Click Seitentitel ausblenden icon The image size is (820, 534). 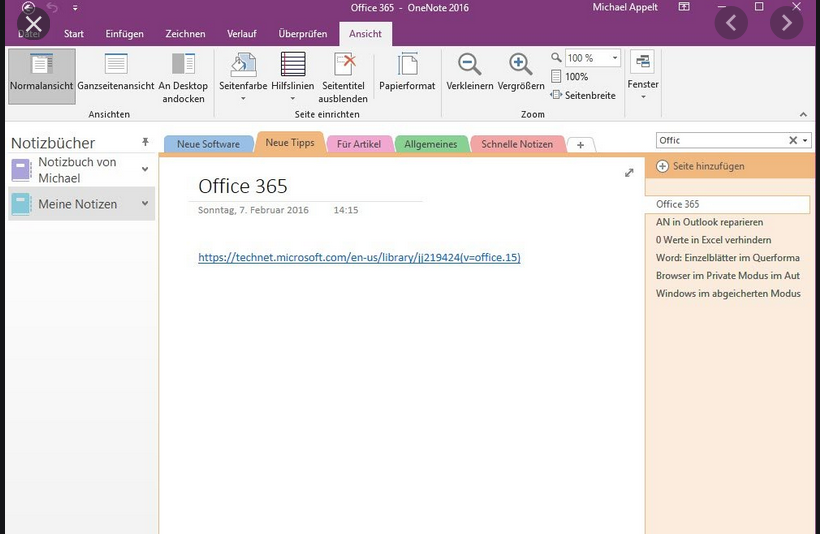(x=344, y=64)
